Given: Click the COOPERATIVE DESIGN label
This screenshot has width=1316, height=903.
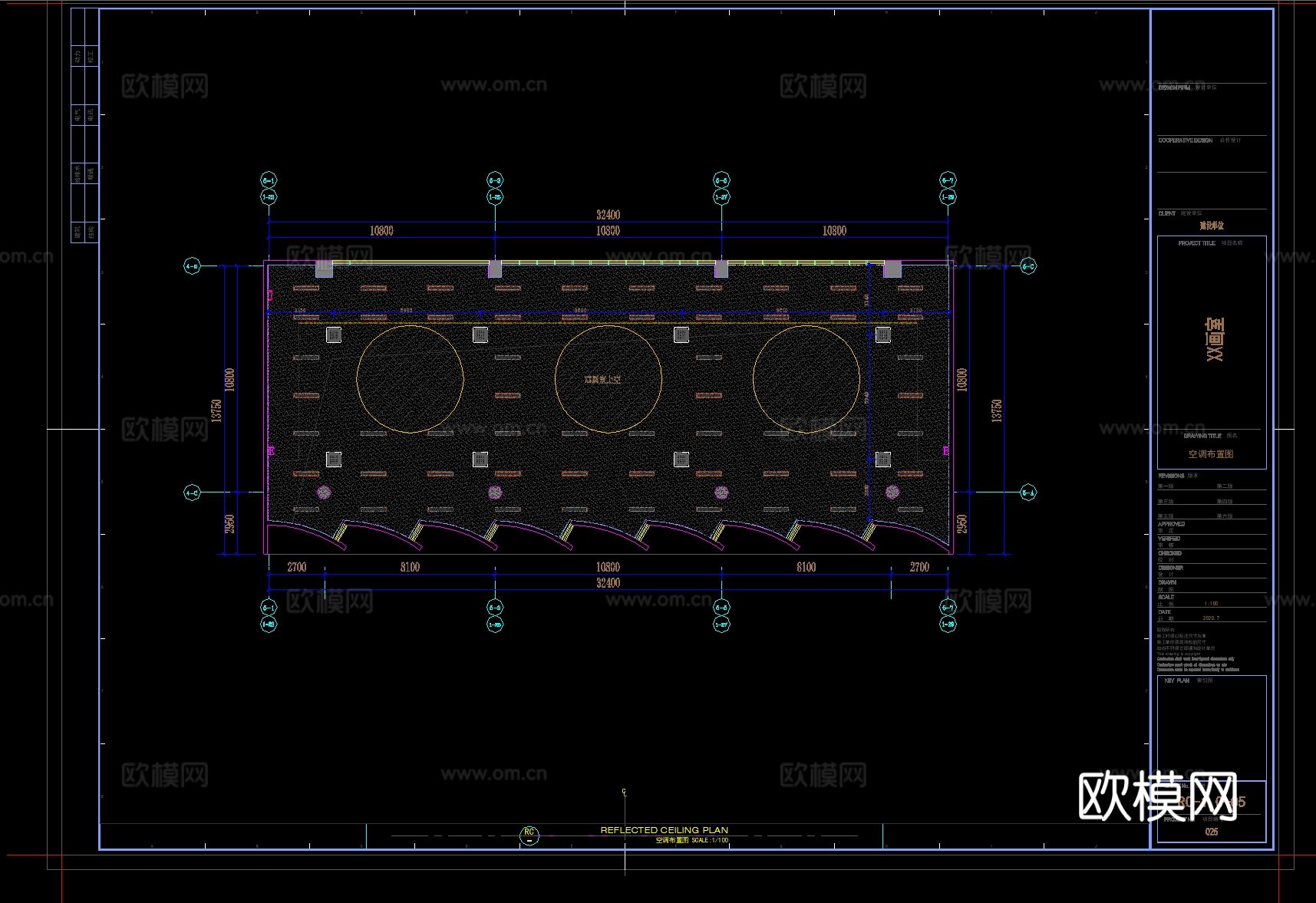Looking at the screenshot, I should tap(1186, 140).
